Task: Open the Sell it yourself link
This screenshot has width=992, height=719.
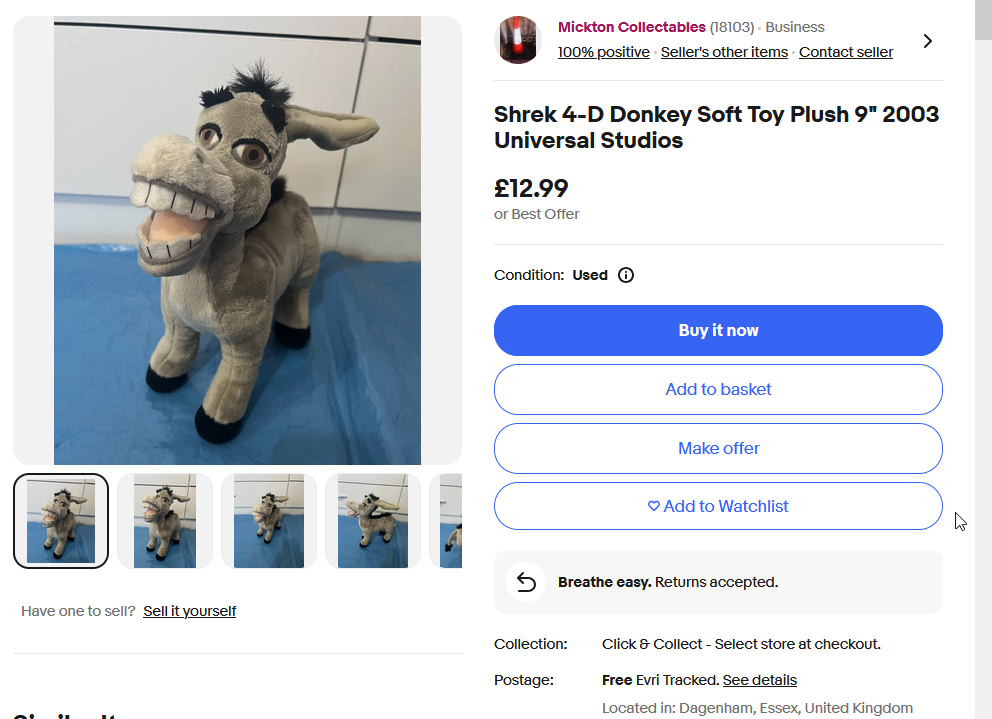Action: [x=189, y=611]
